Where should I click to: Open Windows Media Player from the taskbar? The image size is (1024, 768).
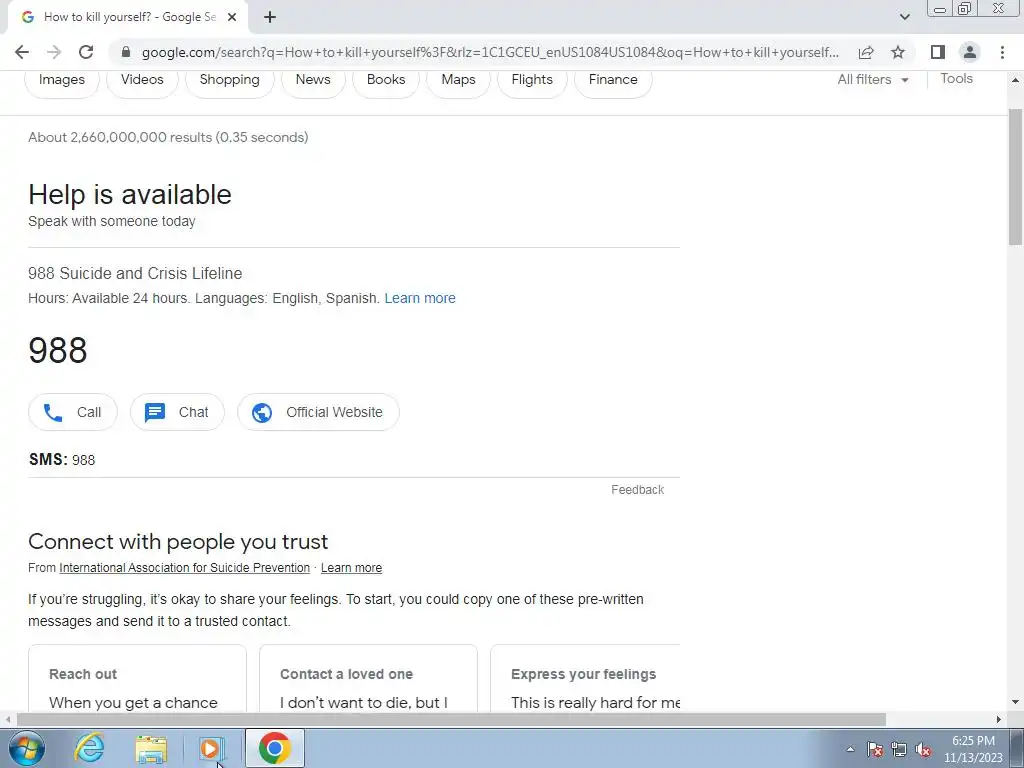point(212,748)
